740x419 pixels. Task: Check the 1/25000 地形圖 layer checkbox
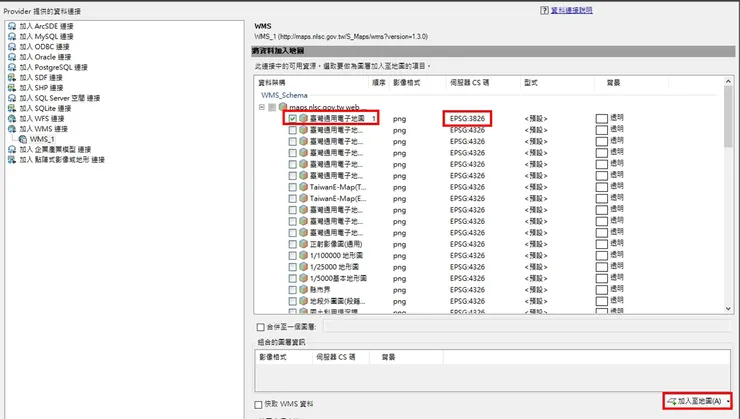click(x=293, y=267)
